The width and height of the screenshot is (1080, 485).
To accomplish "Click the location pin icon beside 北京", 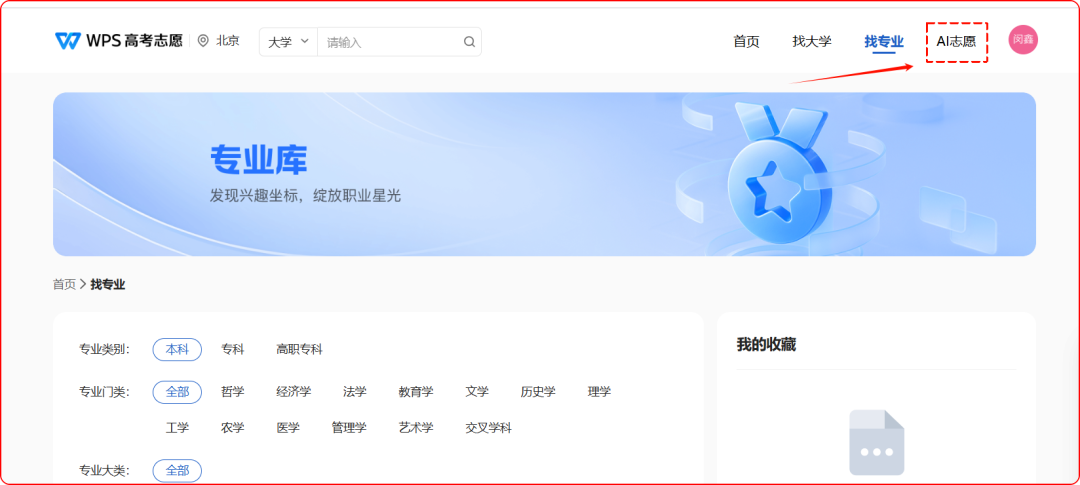I will pyautogui.click(x=202, y=41).
